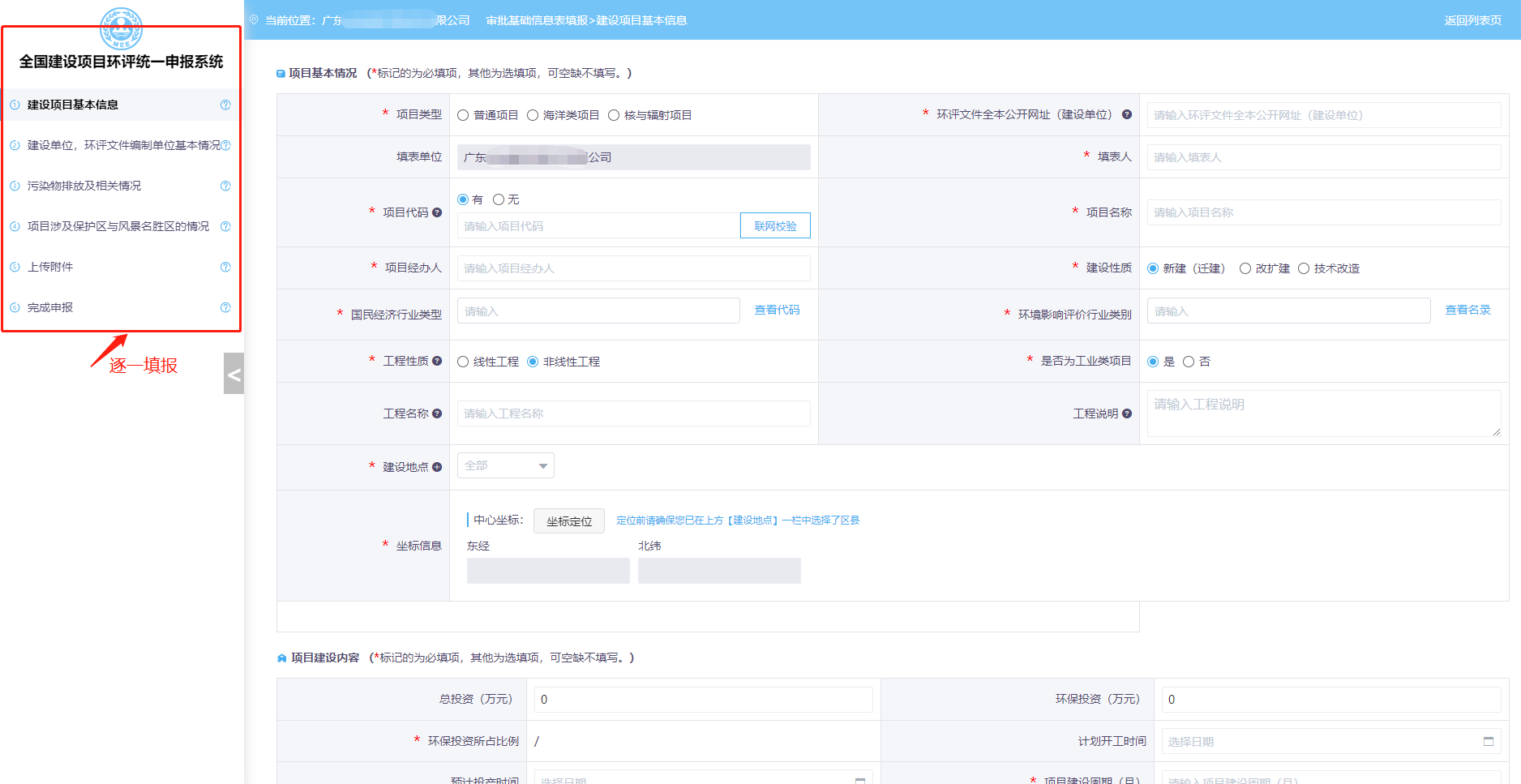
Task: Click the help icon beside 工程名称 label
Action: pos(437,413)
